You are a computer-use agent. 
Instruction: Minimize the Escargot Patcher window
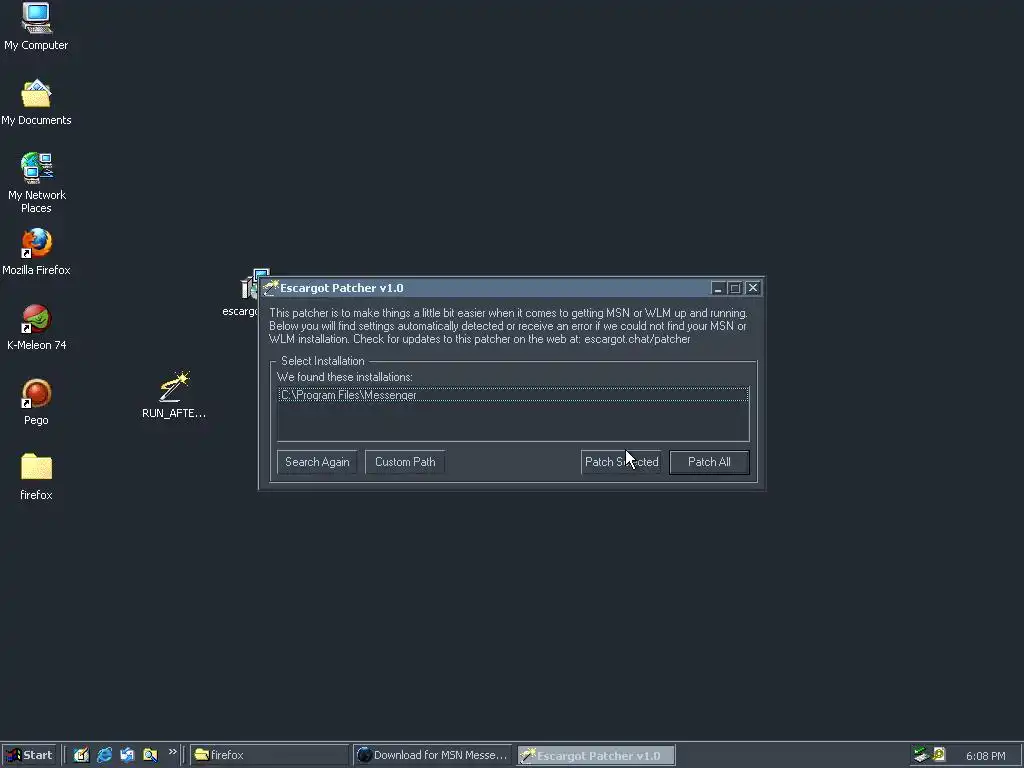click(x=717, y=288)
